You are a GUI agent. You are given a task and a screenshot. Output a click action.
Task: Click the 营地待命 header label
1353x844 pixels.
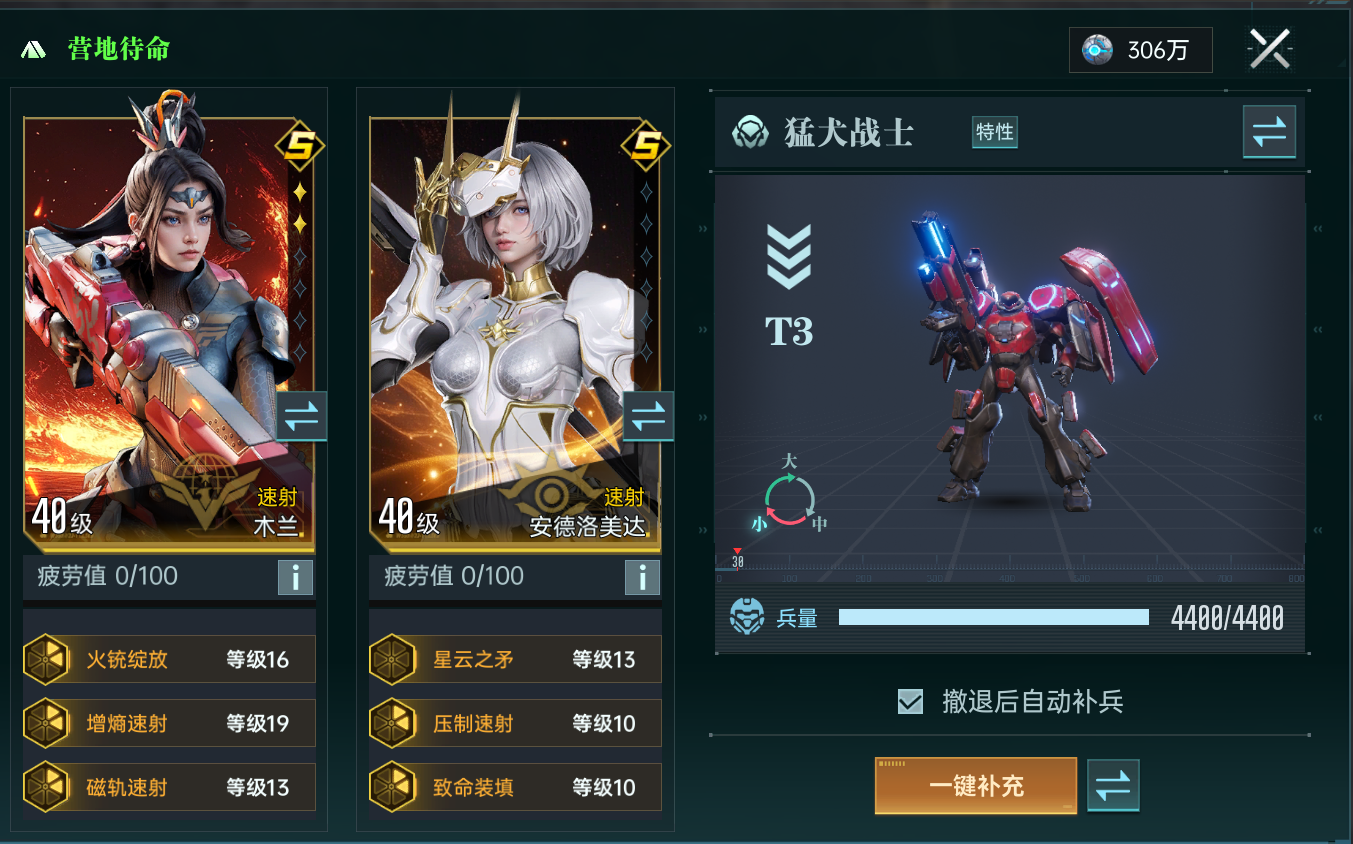click(119, 48)
